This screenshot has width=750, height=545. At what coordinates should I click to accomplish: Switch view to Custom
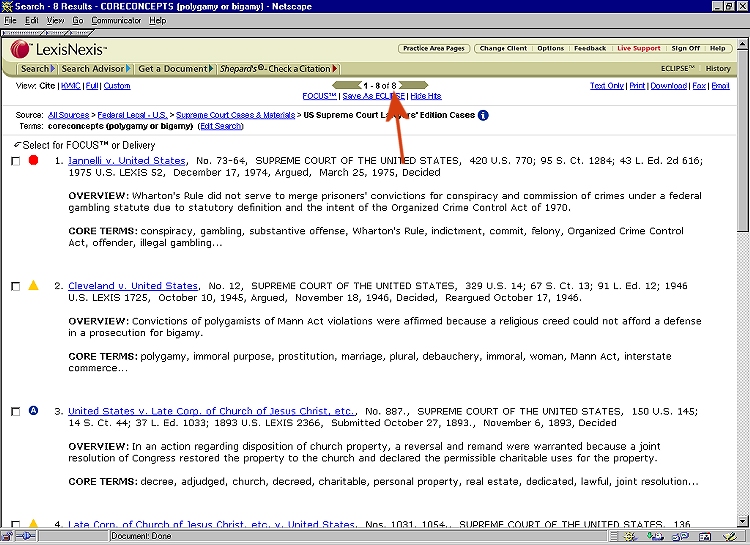coord(117,86)
